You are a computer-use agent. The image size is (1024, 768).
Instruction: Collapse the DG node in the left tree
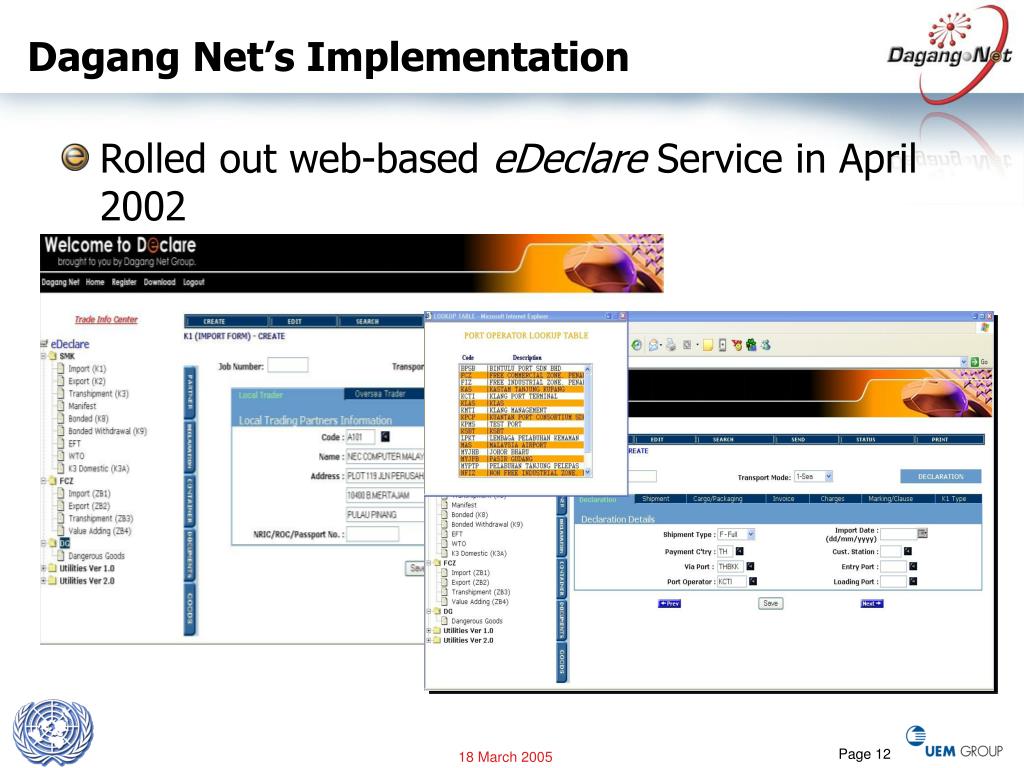coord(44,543)
